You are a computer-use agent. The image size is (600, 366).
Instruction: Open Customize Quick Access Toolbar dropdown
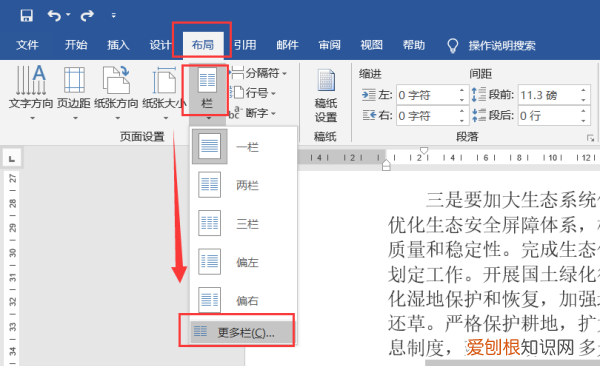pyautogui.click(x=114, y=15)
